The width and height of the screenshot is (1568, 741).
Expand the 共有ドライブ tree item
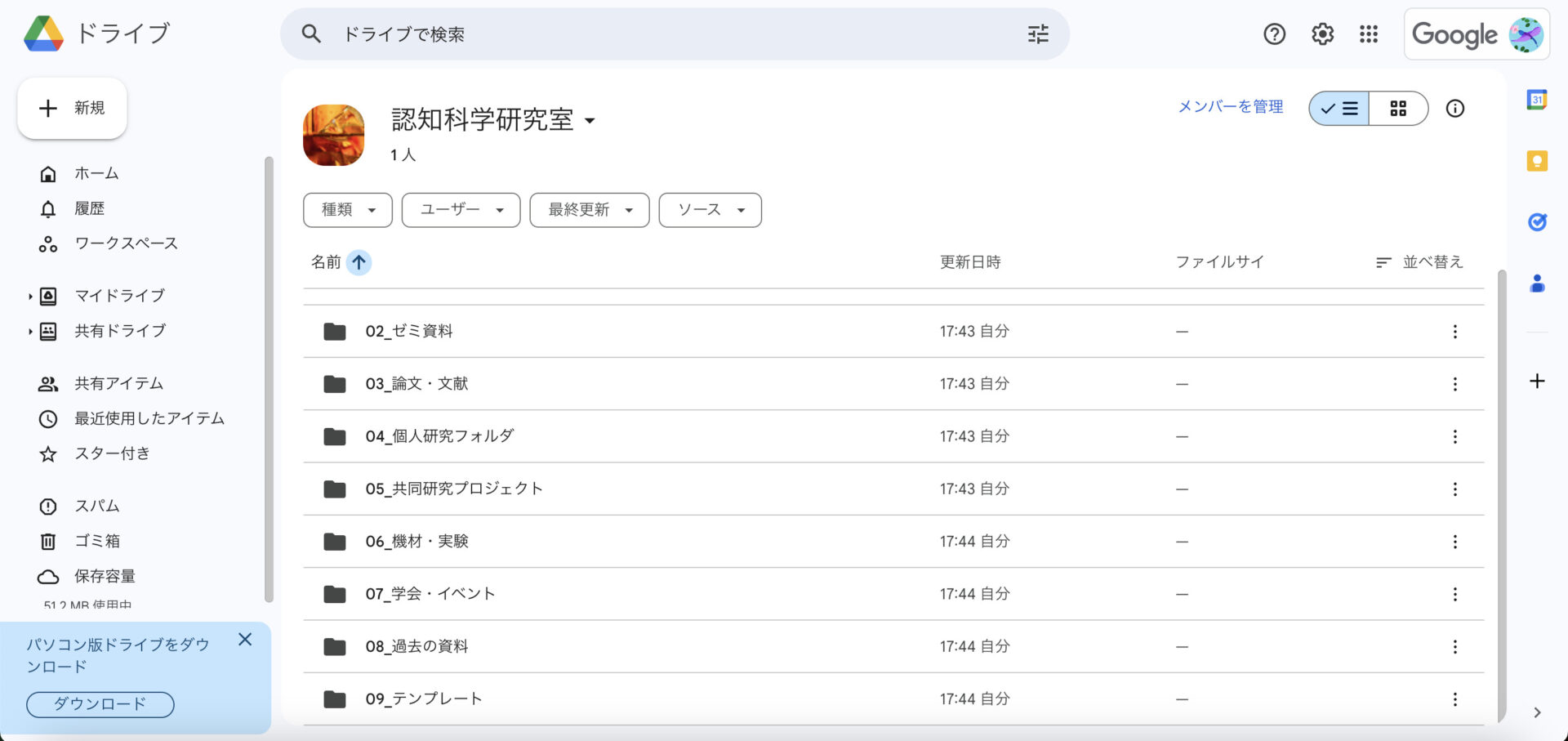point(29,331)
